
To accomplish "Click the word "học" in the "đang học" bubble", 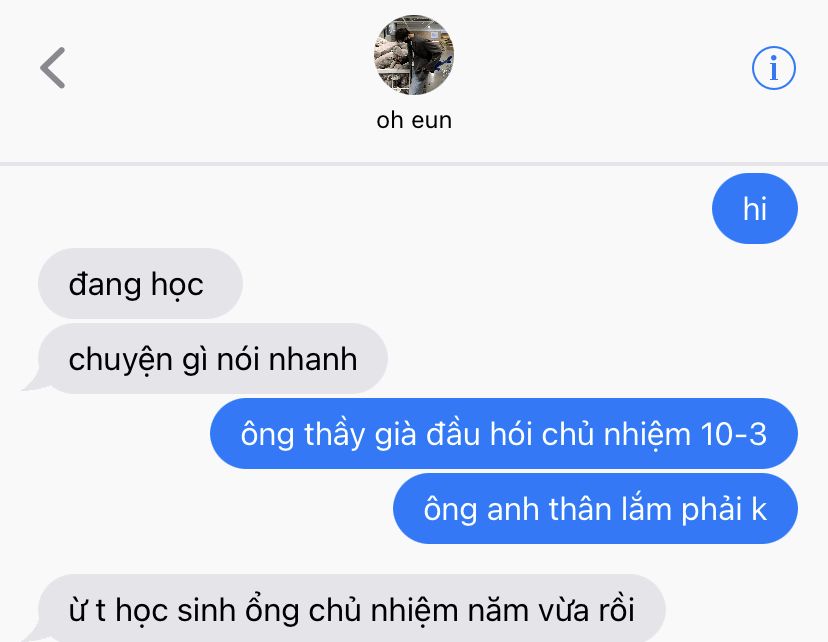I will click(177, 286).
